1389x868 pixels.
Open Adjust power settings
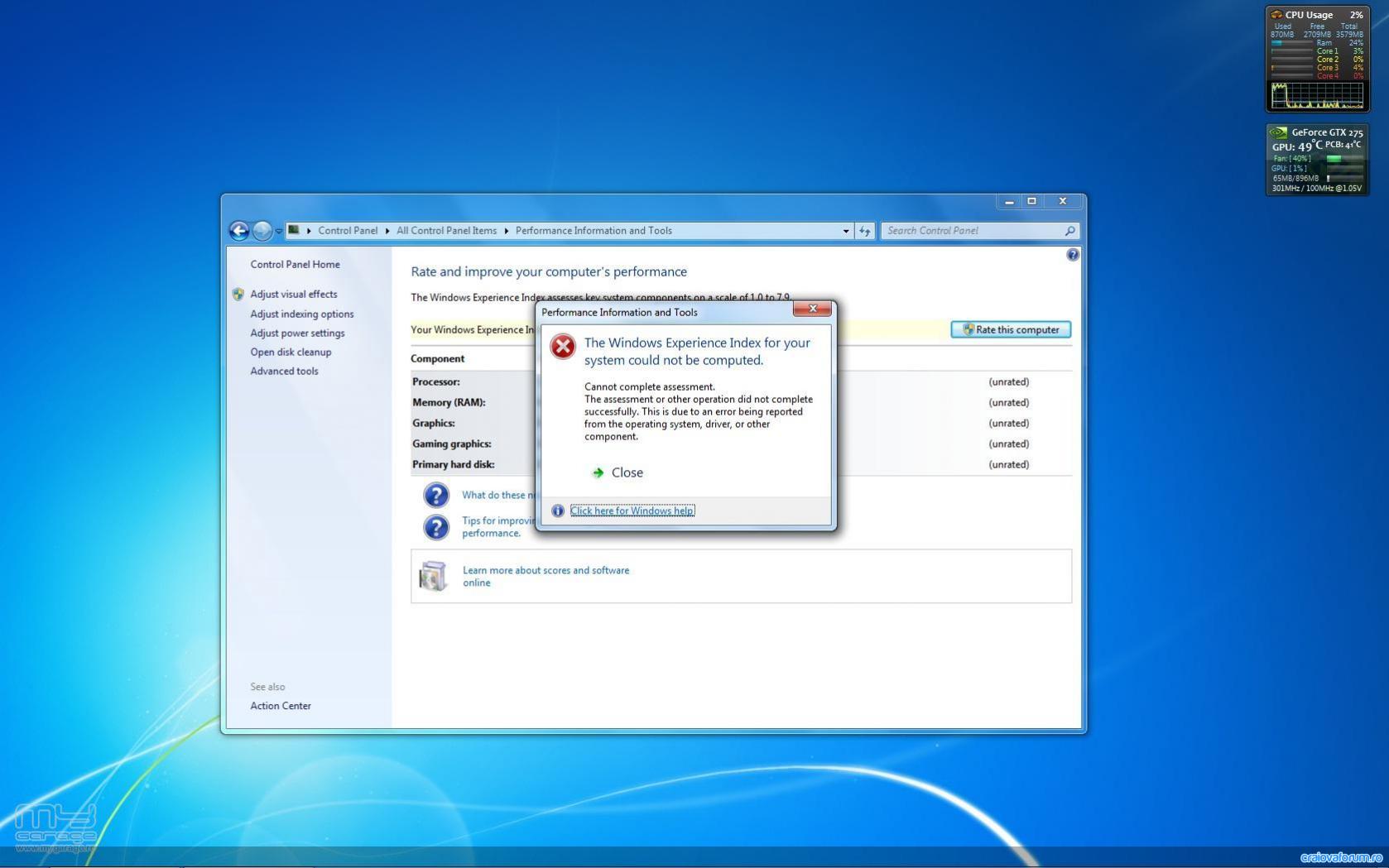click(x=297, y=333)
